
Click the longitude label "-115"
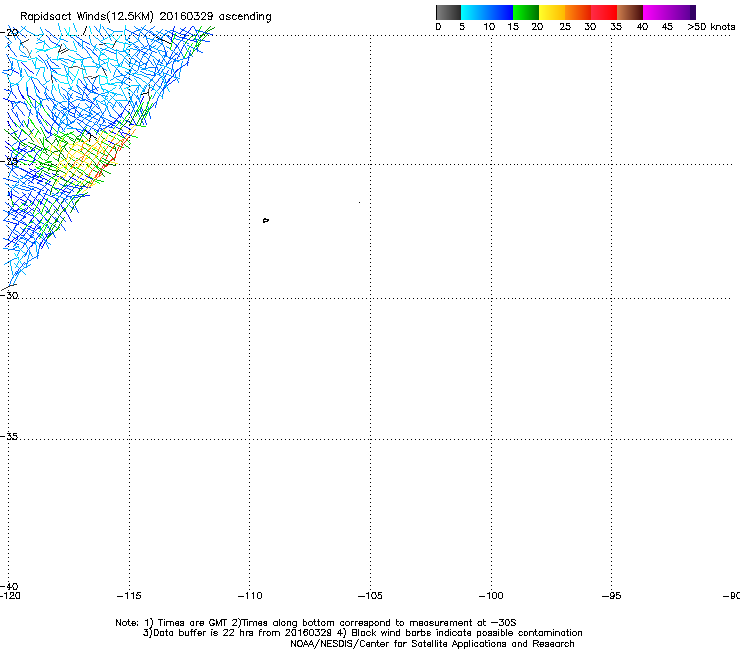point(129,596)
